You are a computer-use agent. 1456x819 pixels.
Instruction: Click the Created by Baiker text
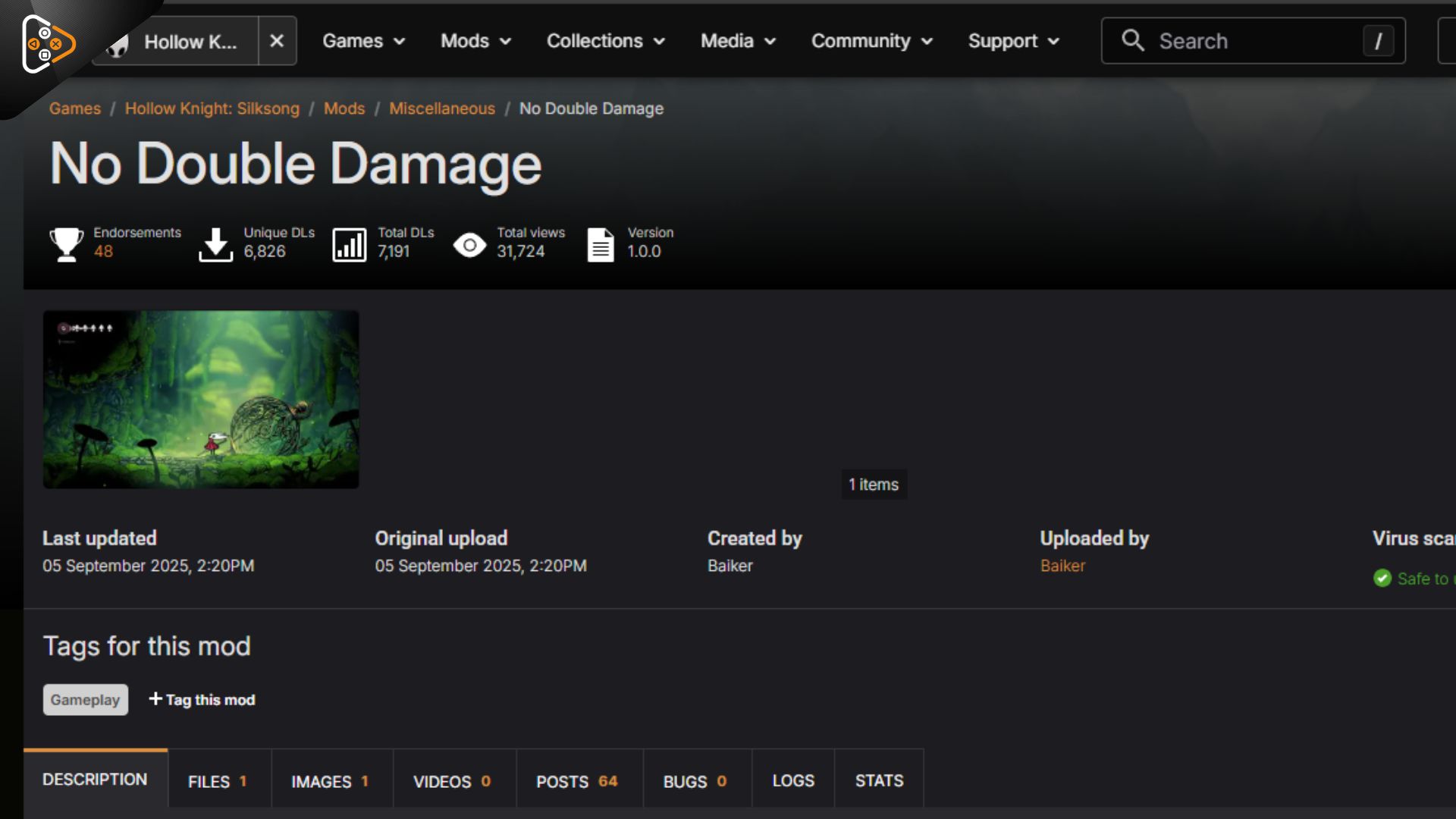[x=730, y=566]
